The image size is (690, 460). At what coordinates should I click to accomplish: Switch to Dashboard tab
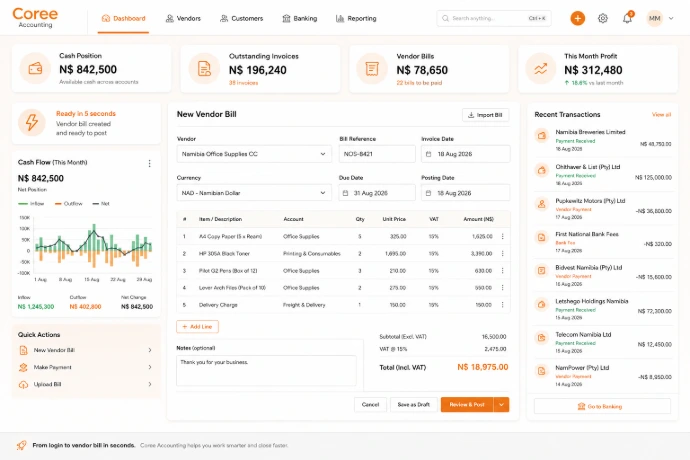[123, 18]
